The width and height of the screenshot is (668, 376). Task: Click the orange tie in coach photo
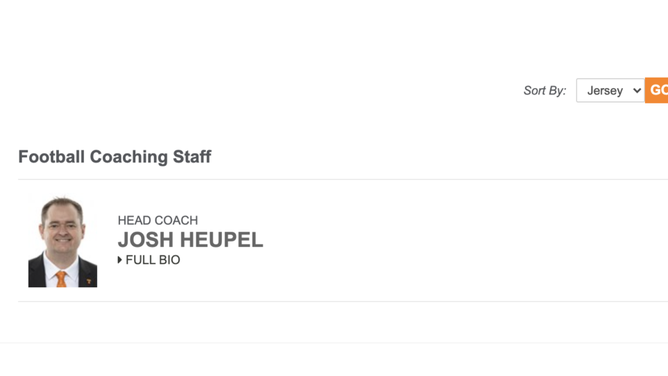61,279
